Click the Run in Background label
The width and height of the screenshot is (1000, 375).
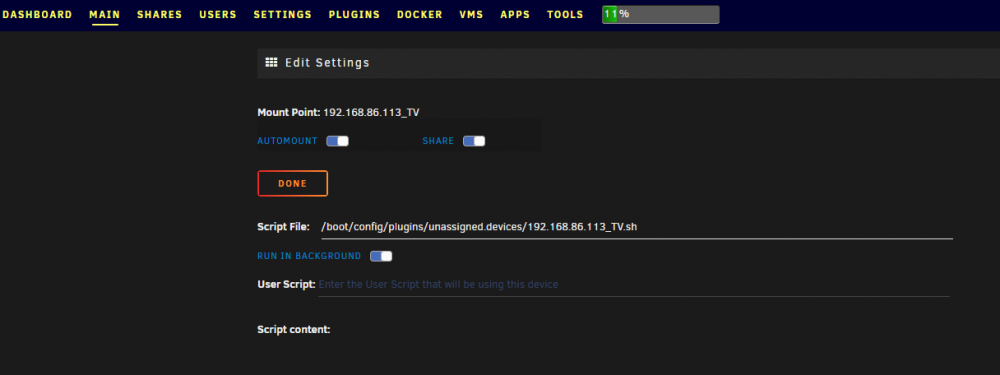pos(309,256)
